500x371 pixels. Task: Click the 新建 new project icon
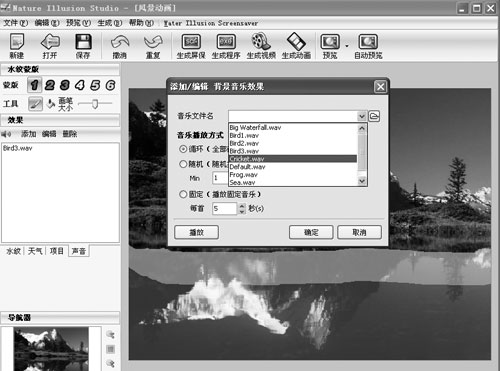click(17, 46)
